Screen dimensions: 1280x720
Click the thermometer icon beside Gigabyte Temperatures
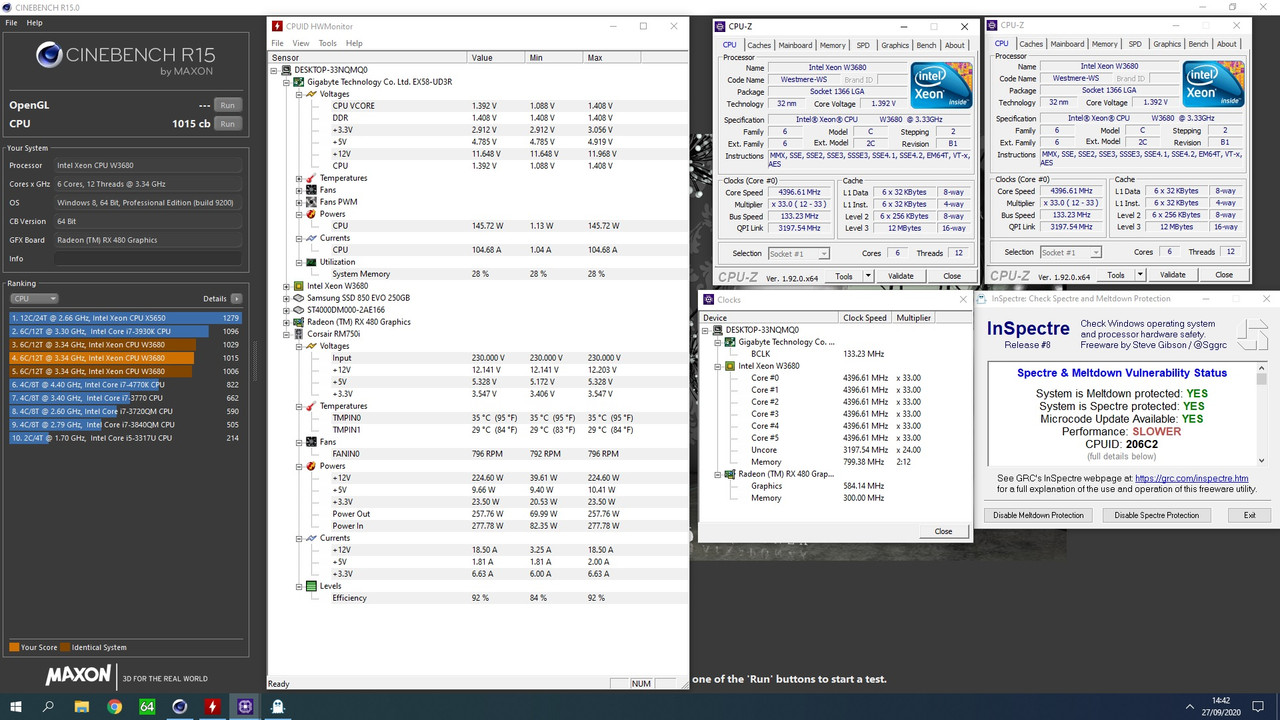pyautogui.click(x=312, y=178)
